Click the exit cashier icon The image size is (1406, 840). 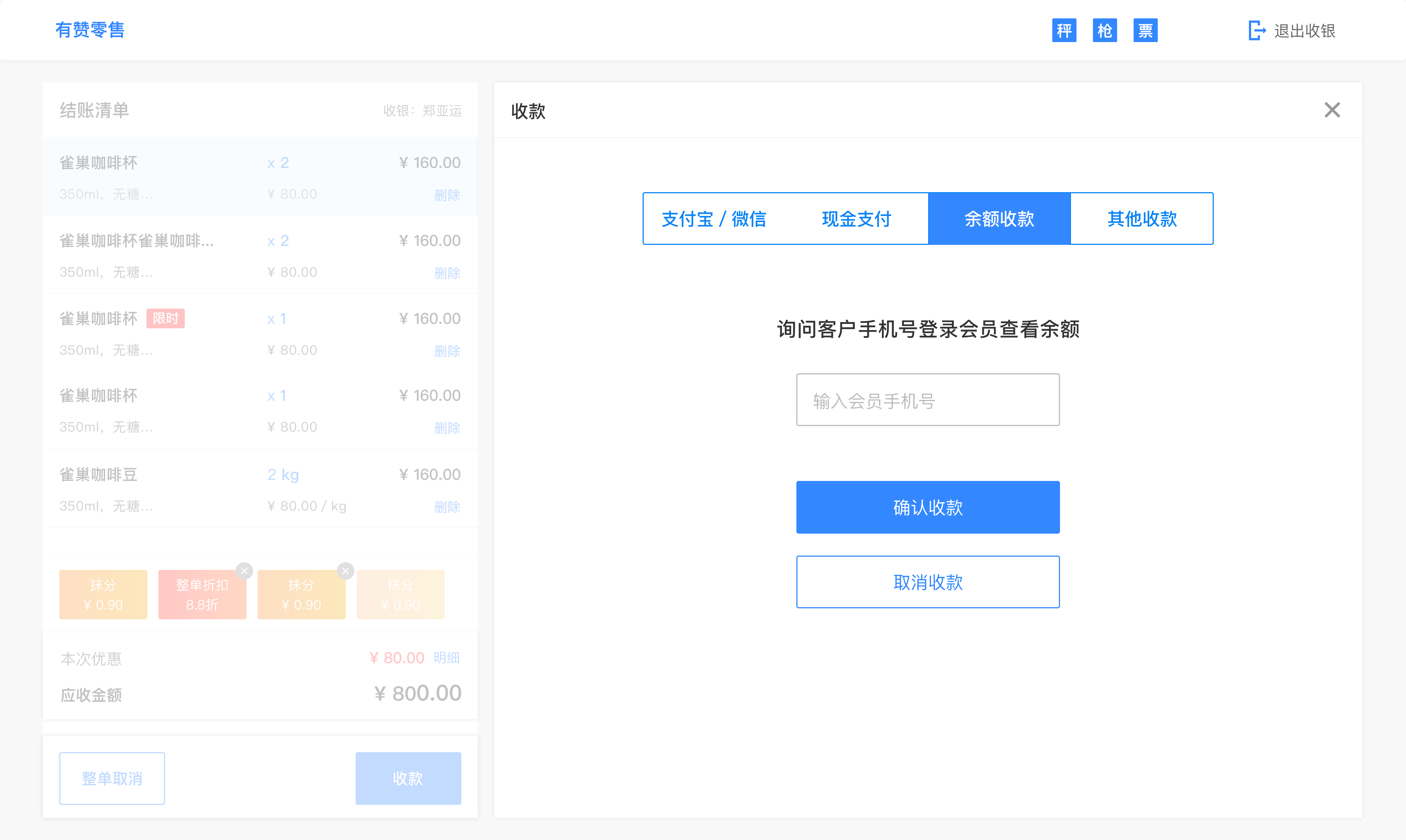(1257, 31)
